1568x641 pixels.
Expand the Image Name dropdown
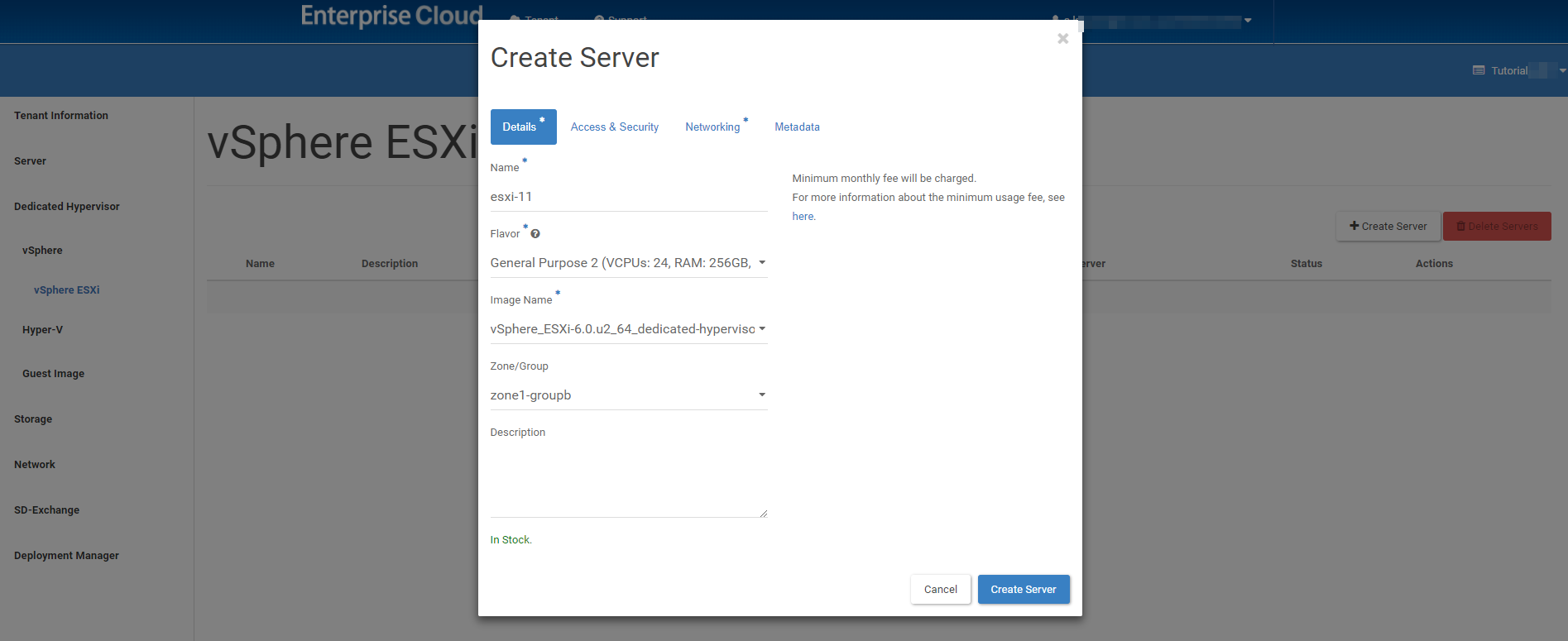click(628, 329)
